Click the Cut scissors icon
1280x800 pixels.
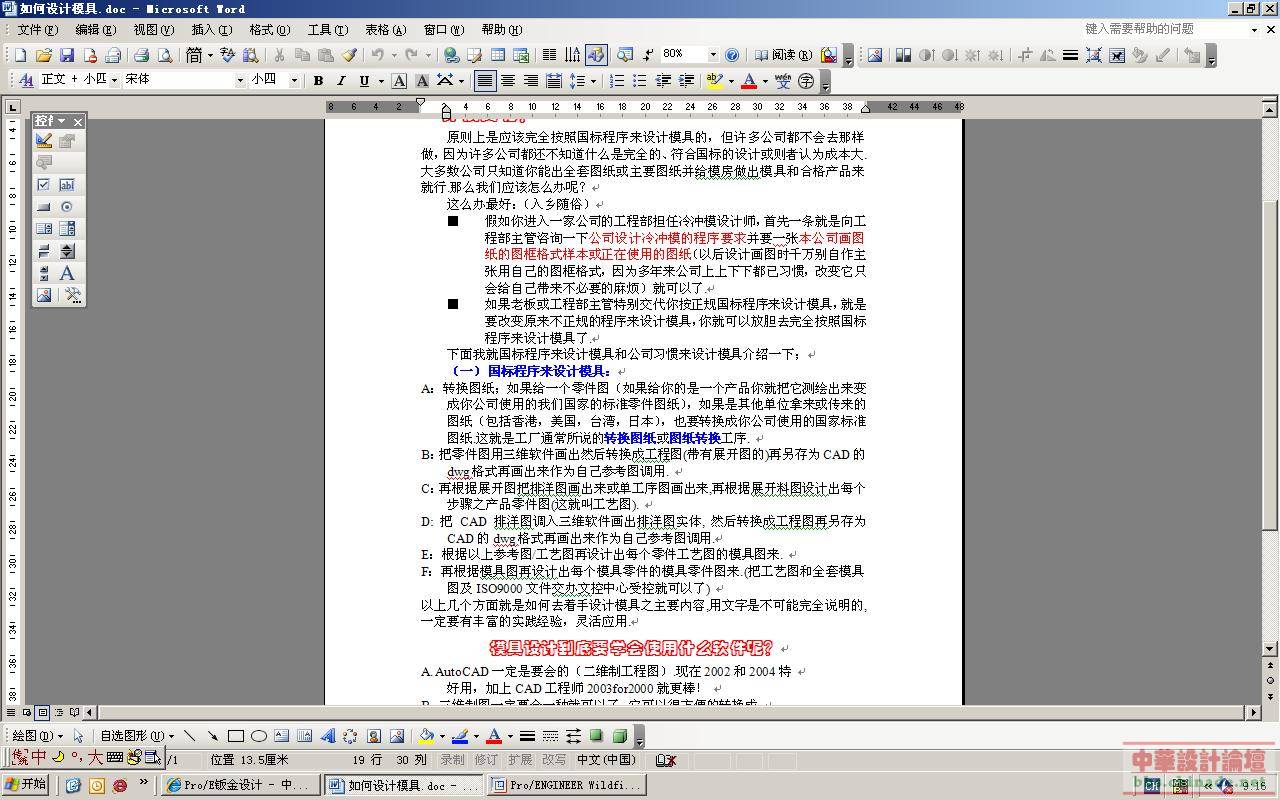tap(279, 55)
